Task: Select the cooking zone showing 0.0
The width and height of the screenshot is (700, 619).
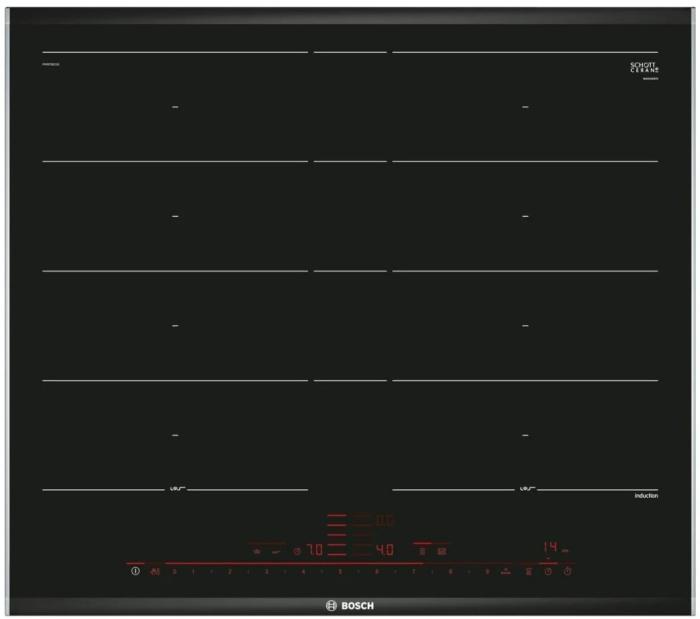Action: click(x=384, y=521)
